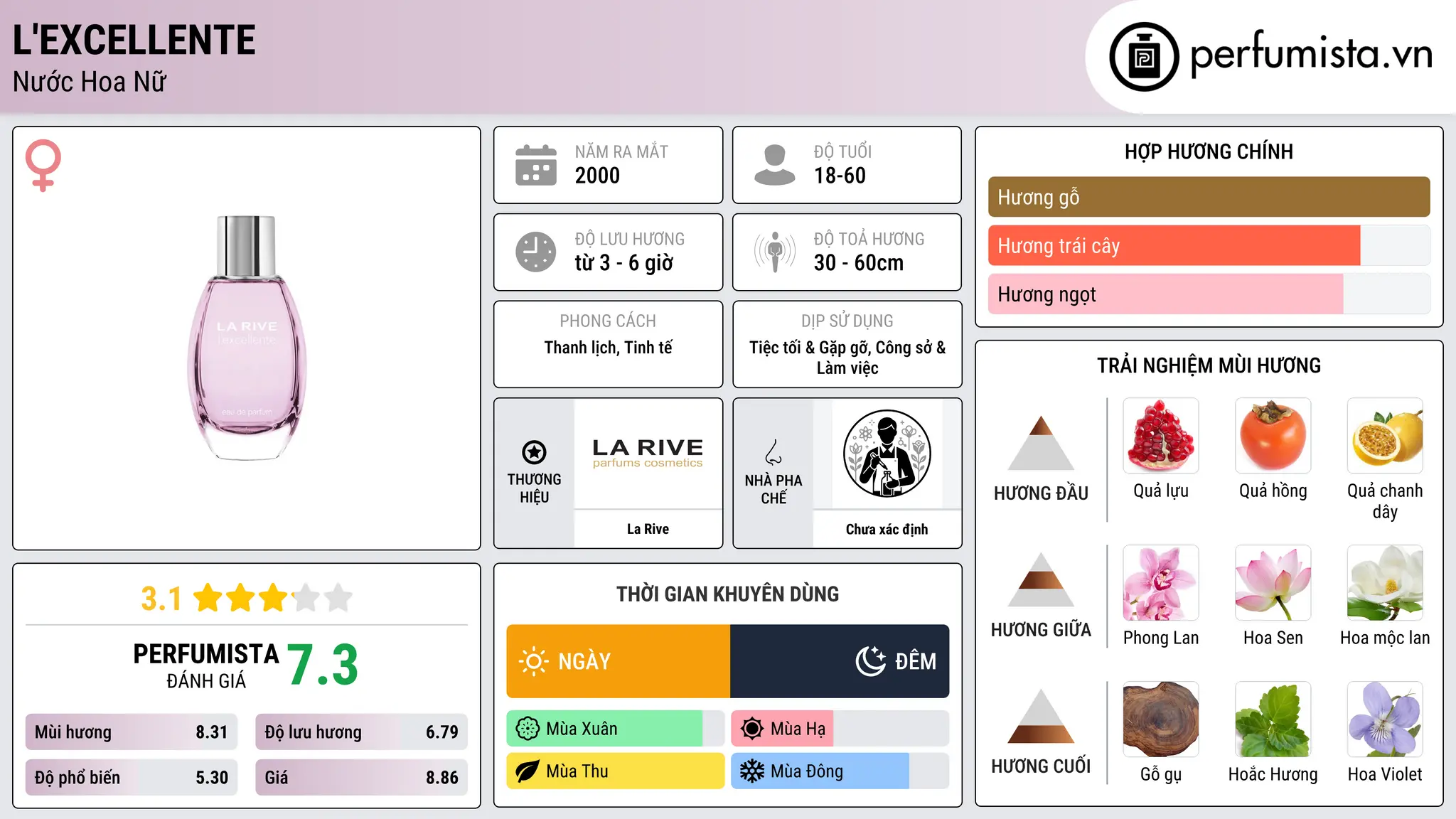Open the Hoa Sen lotus note image
This screenshot has height=819, width=1456.
pos(1273,583)
